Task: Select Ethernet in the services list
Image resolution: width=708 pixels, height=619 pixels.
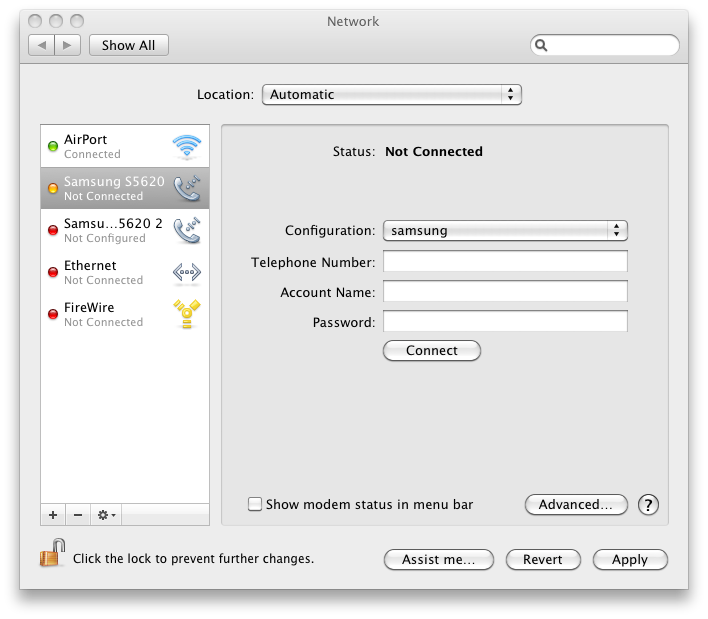Action: pos(125,272)
